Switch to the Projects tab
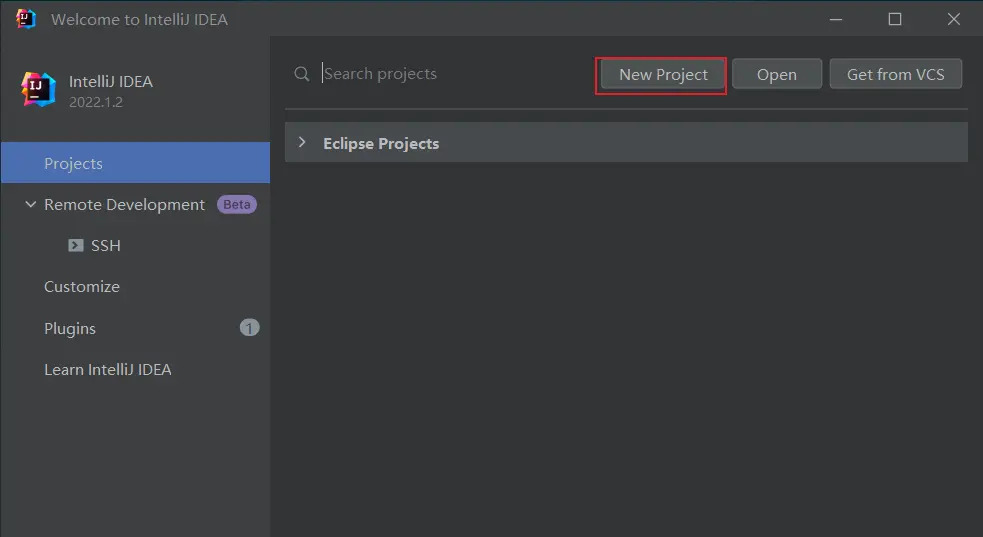983x537 pixels. pos(73,163)
